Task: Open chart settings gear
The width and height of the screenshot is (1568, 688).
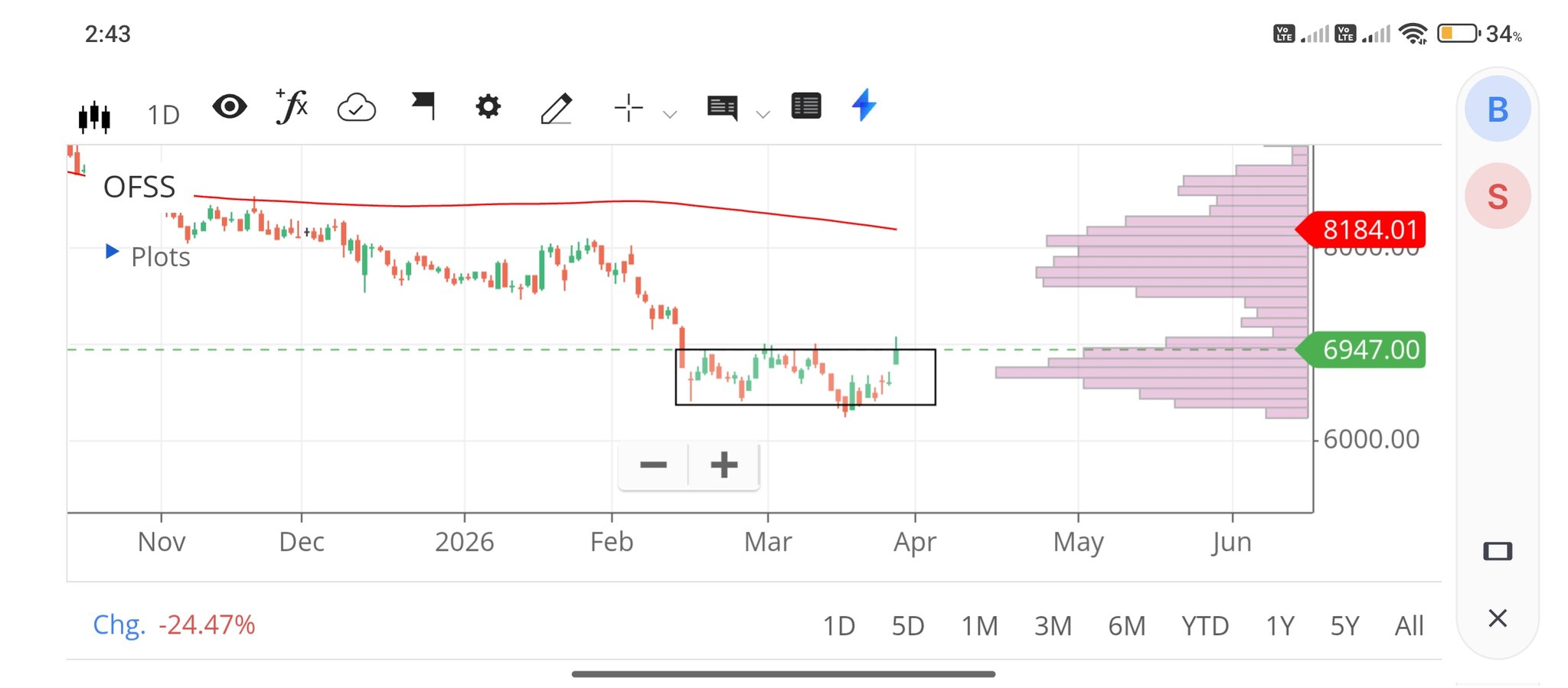Action: (488, 106)
